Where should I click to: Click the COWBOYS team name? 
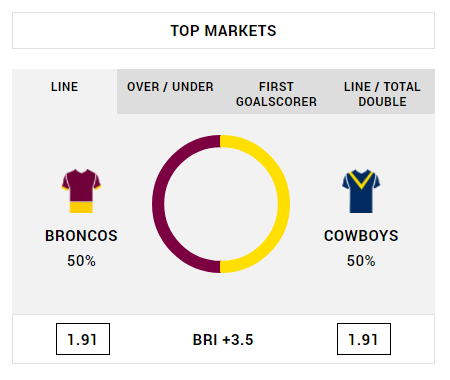(x=361, y=236)
